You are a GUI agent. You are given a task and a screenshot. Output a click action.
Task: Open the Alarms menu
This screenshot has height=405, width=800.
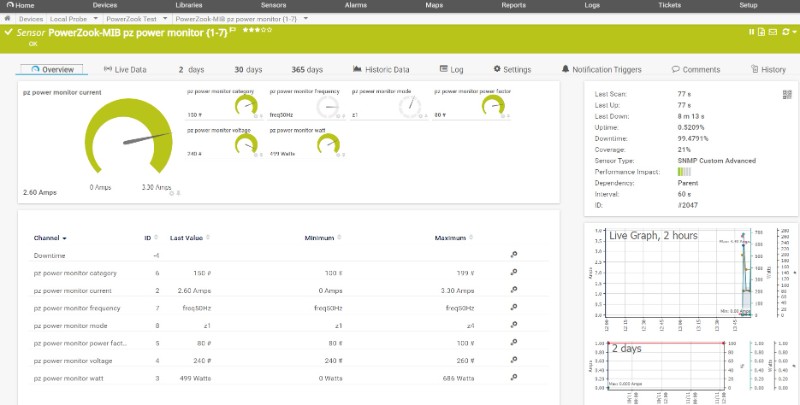356,5
